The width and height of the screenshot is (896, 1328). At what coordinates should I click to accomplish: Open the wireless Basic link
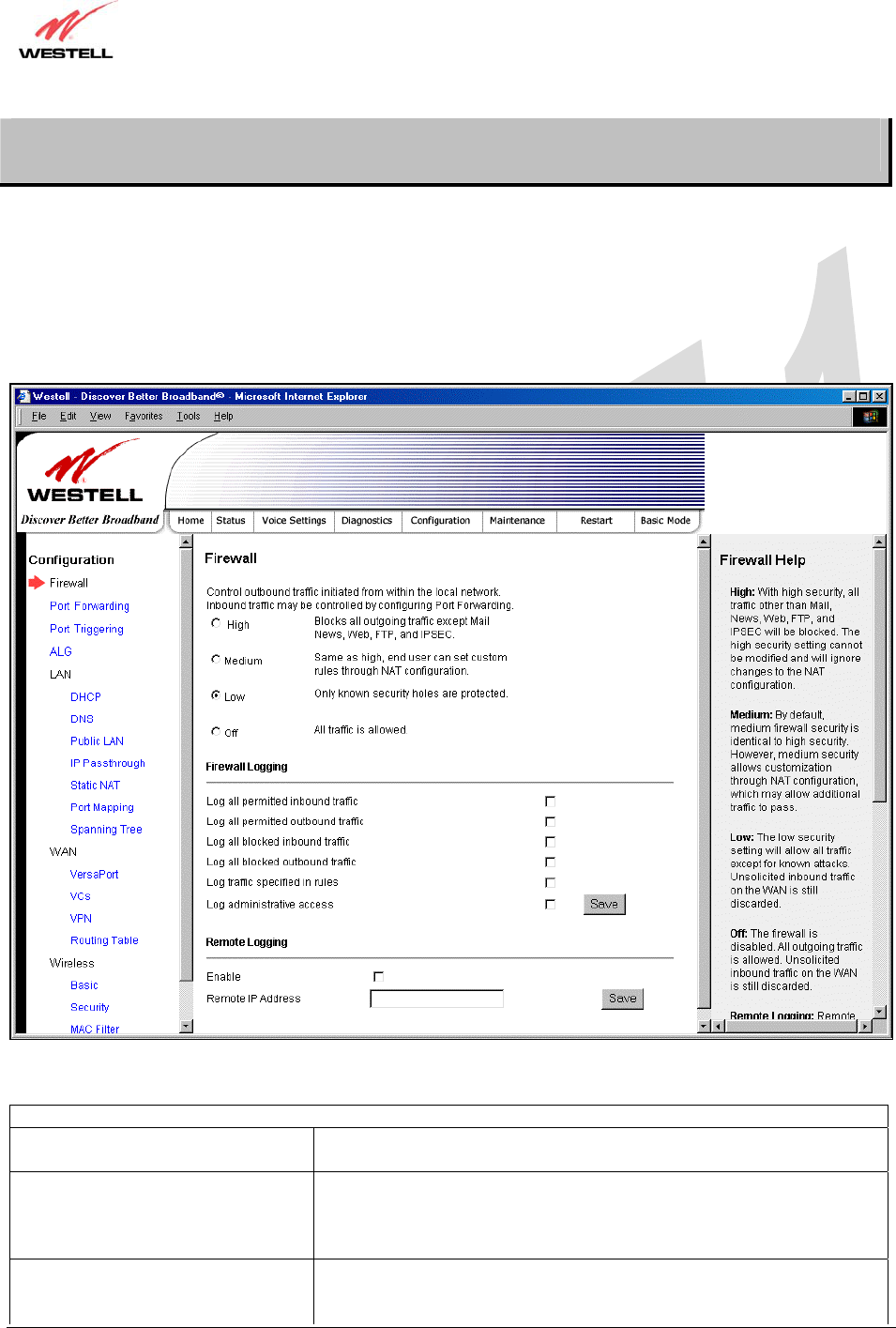[84, 985]
